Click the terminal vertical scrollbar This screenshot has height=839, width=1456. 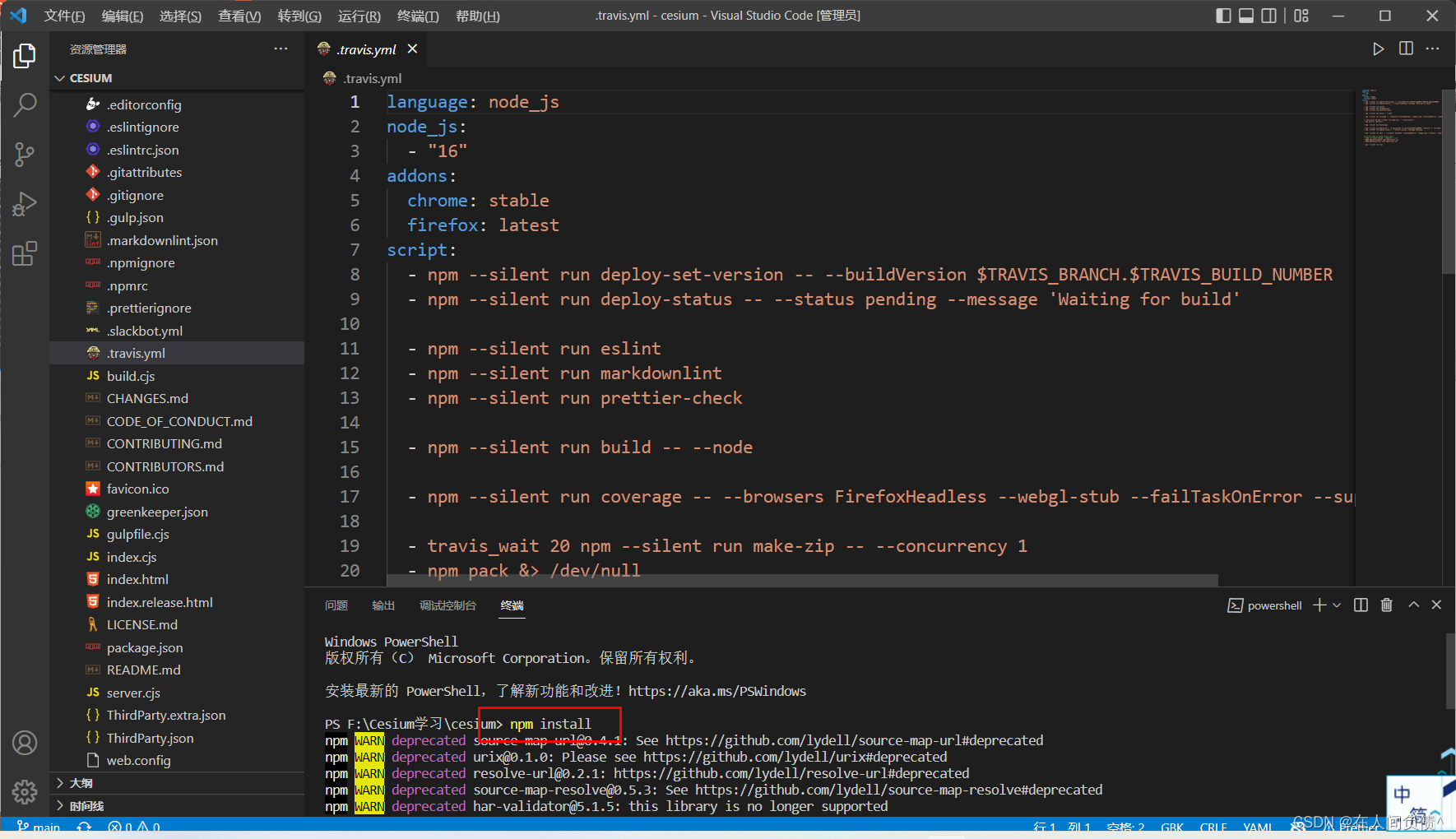(1450, 670)
